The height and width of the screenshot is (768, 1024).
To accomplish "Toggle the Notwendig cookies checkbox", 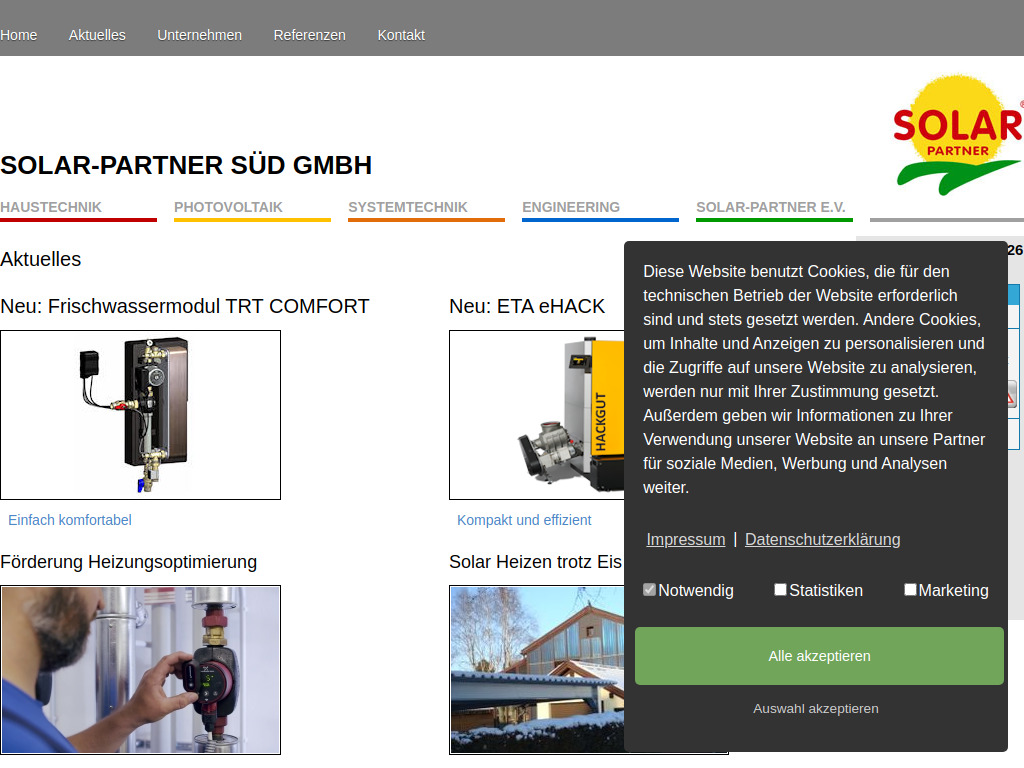I will 649,589.
